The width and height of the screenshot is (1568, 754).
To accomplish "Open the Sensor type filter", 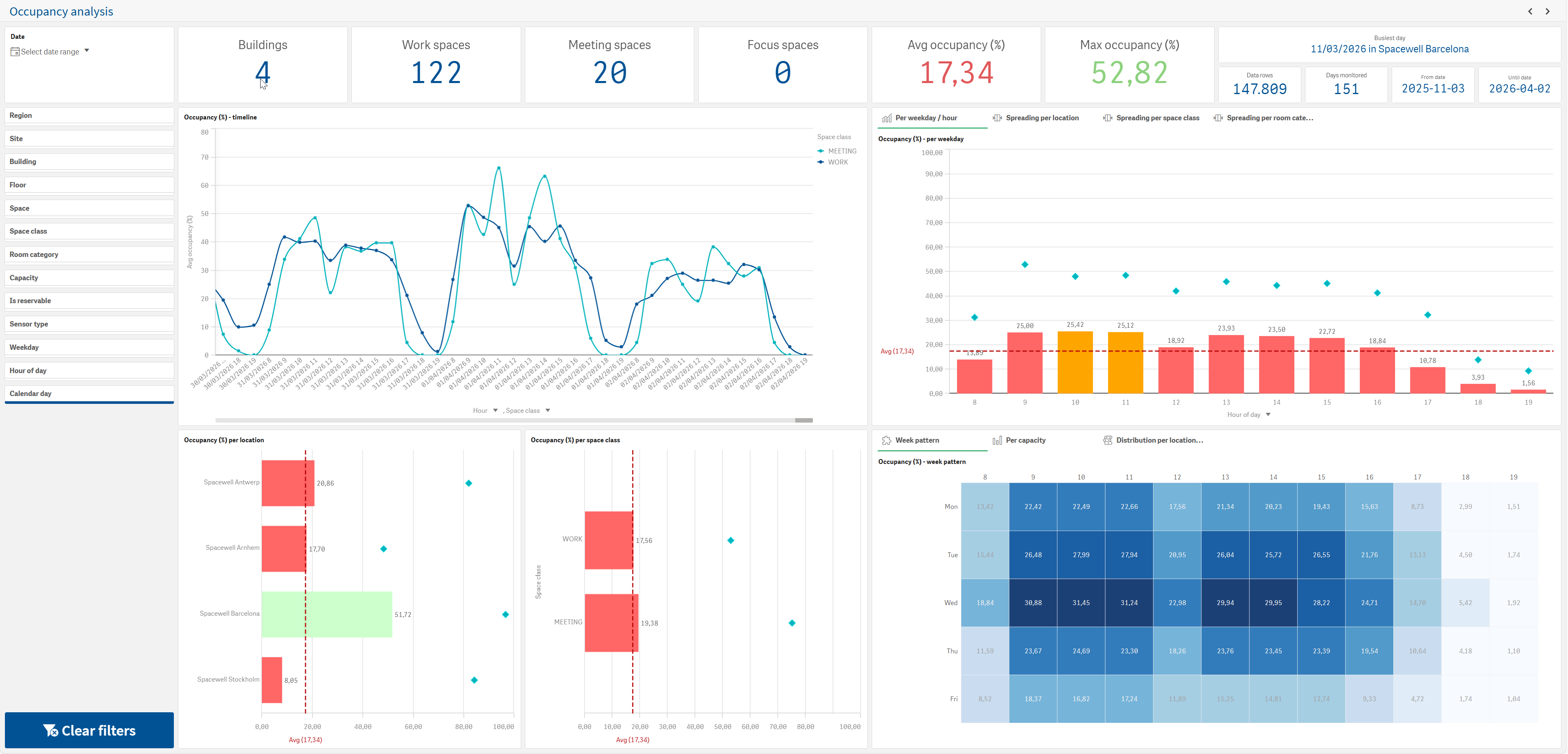I will [89, 324].
